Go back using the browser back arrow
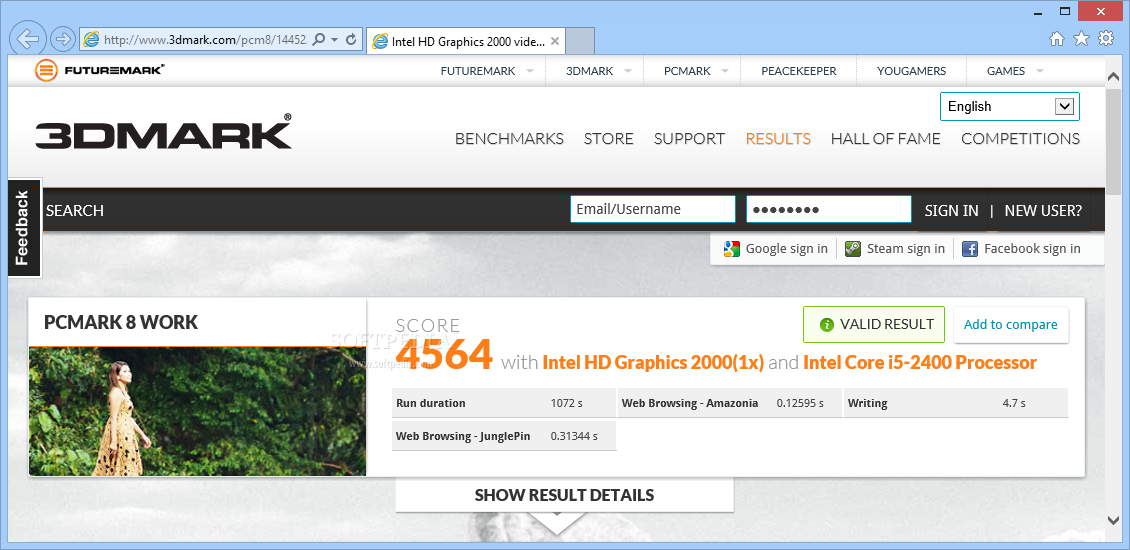 [27, 38]
